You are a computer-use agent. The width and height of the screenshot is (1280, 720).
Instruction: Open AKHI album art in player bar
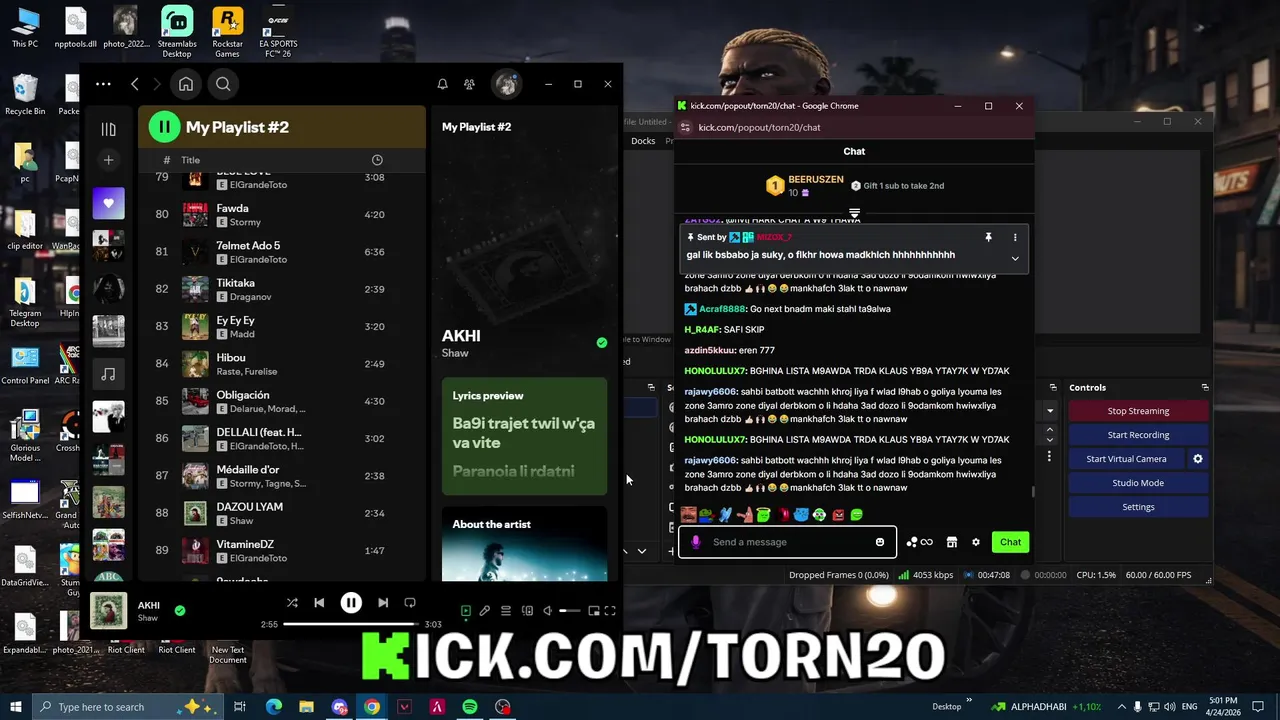click(x=108, y=611)
